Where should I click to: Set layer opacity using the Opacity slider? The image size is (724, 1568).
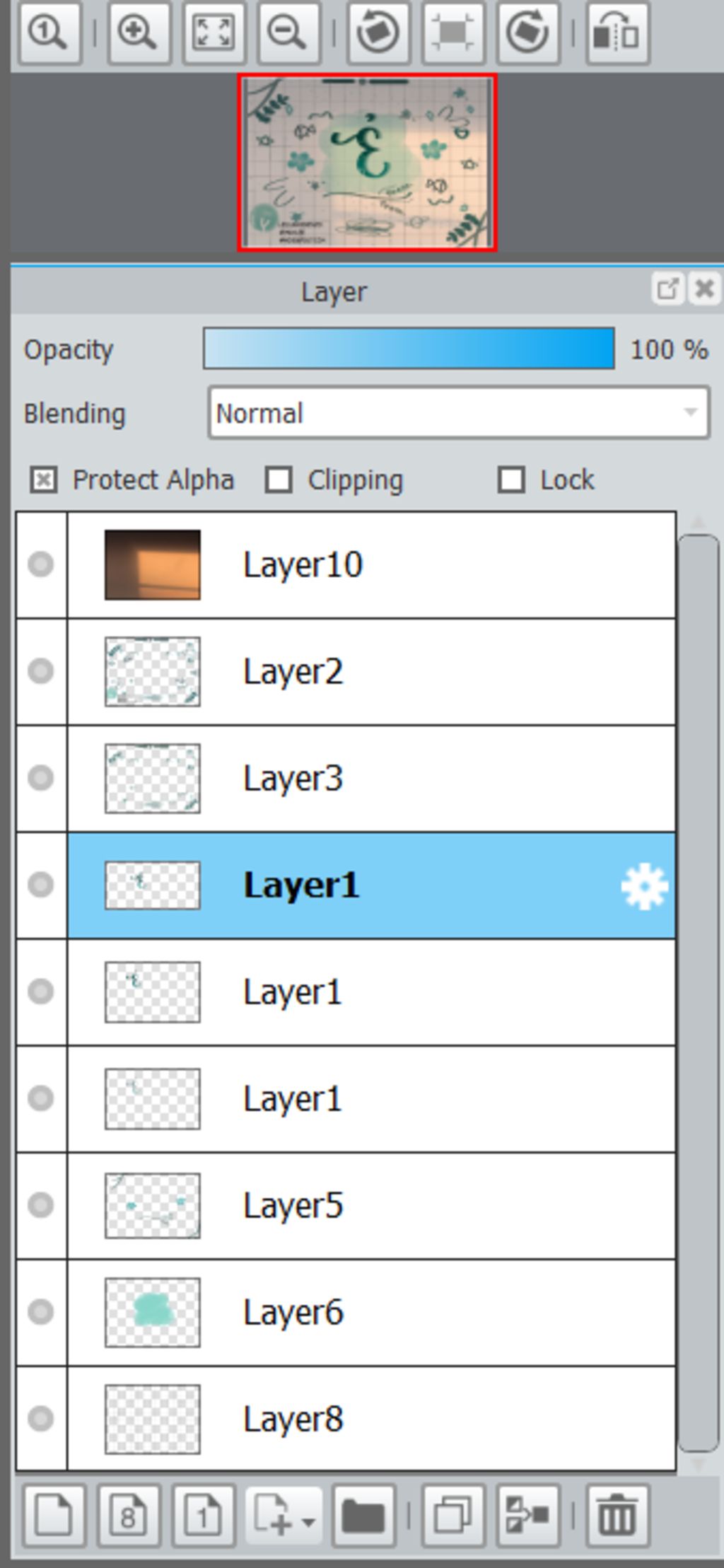click(x=409, y=349)
